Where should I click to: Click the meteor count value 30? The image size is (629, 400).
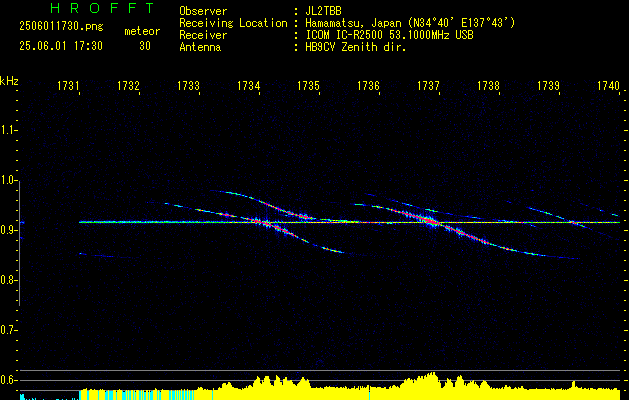tap(145, 46)
